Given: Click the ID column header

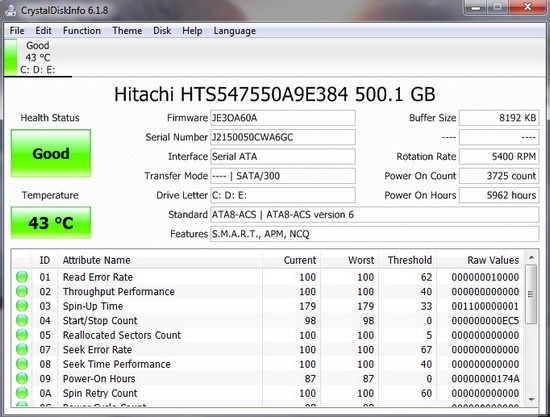Looking at the screenshot, I should click(x=45, y=260).
